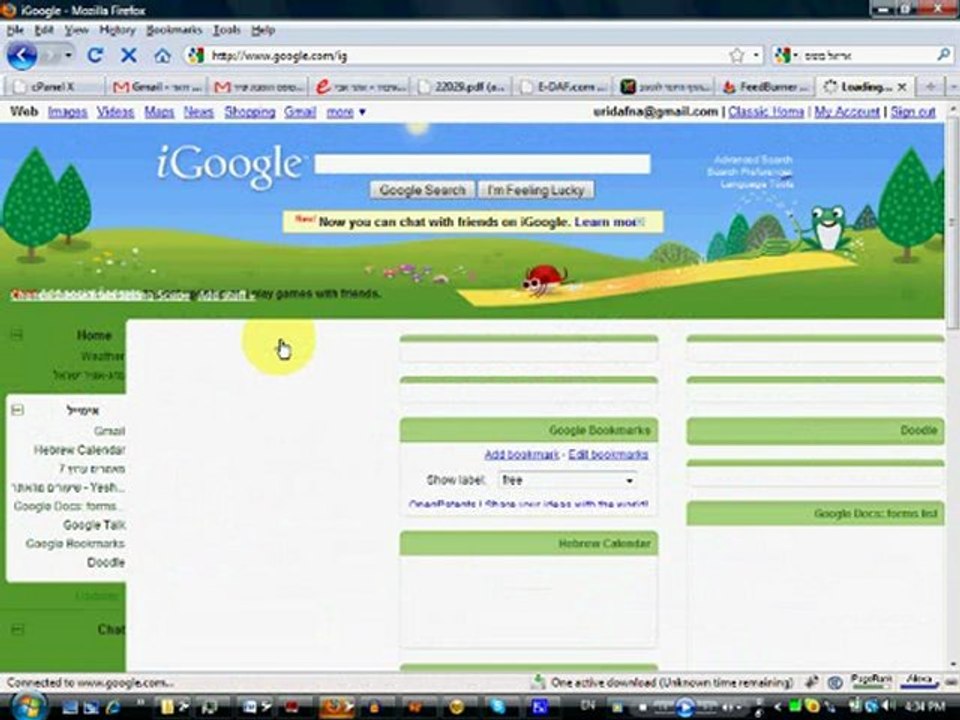
Task: Open the Edit menu
Action: point(44,30)
